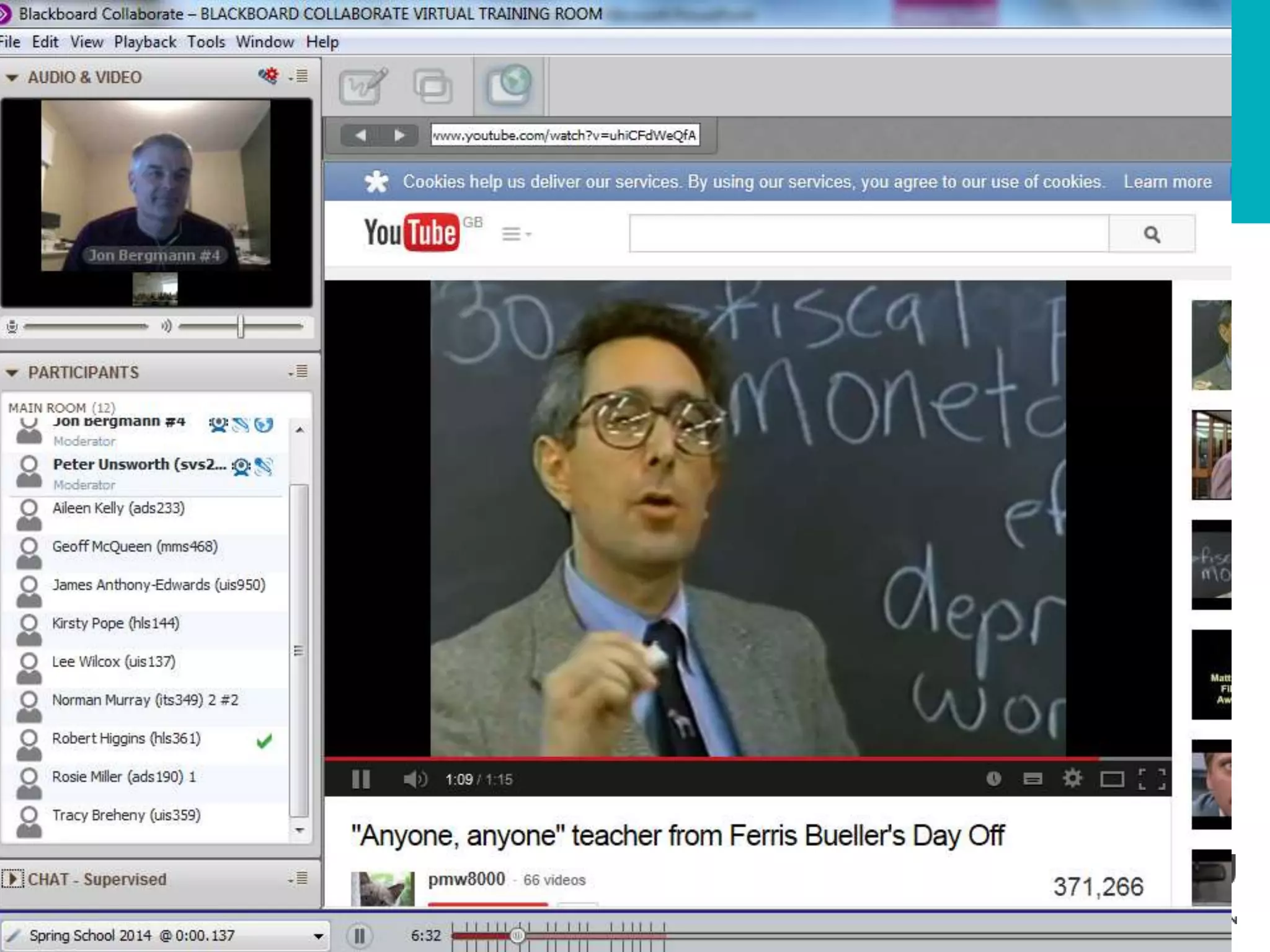Click the Learn more cookies link

pos(1167,182)
